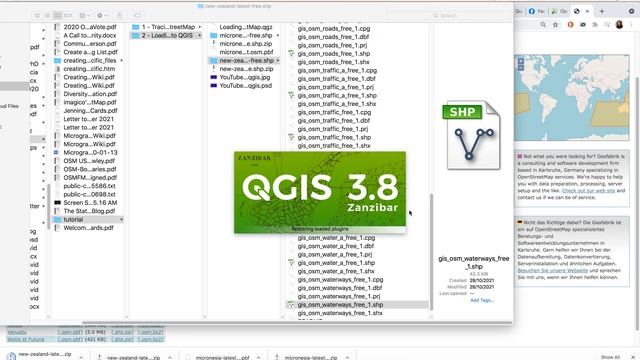
Task: Zoom in on the Geofabrik map
Action: pos(521,61)
